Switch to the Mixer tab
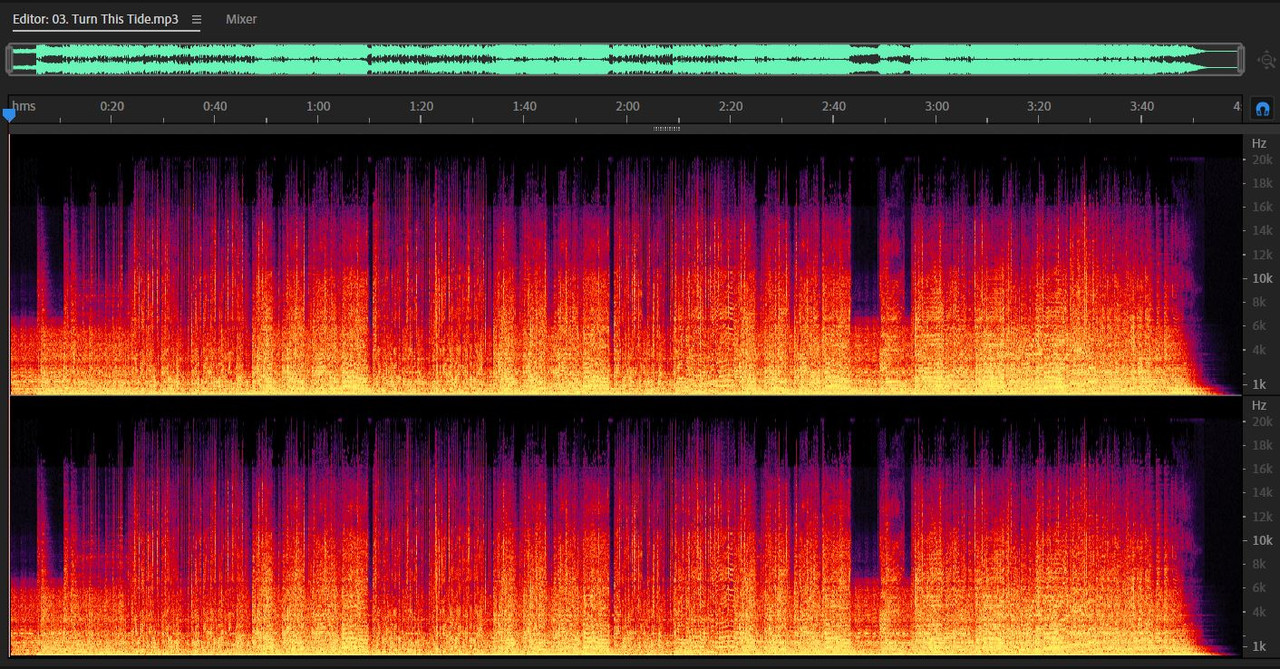This screenshot has height=669, width=1280. (x=241, y=19)
